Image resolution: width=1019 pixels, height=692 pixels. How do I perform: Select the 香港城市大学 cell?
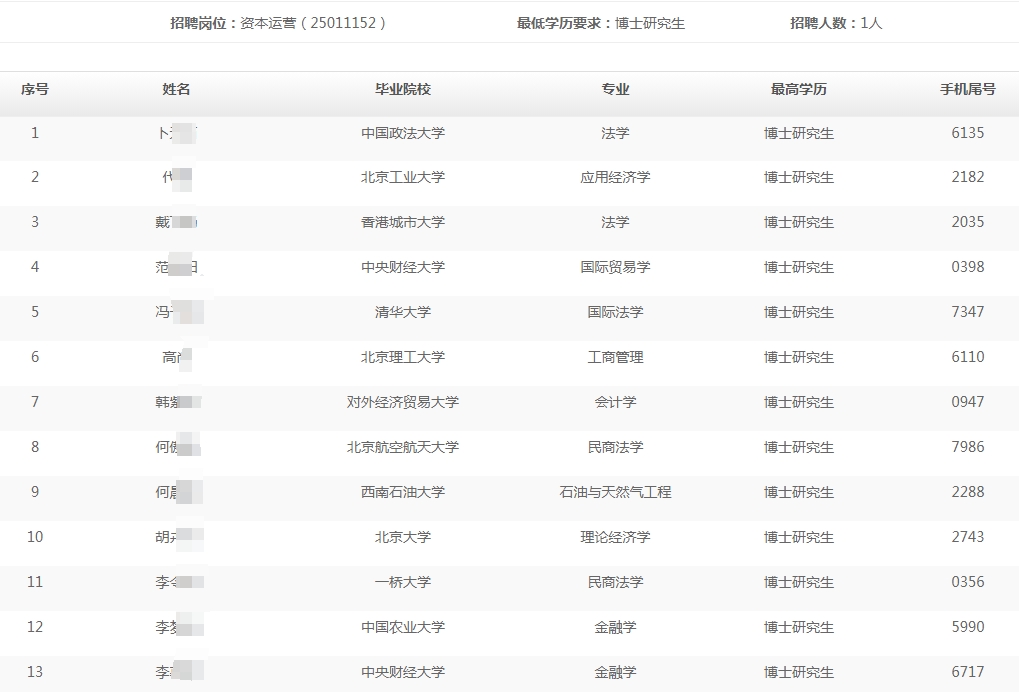pos(402,222)
